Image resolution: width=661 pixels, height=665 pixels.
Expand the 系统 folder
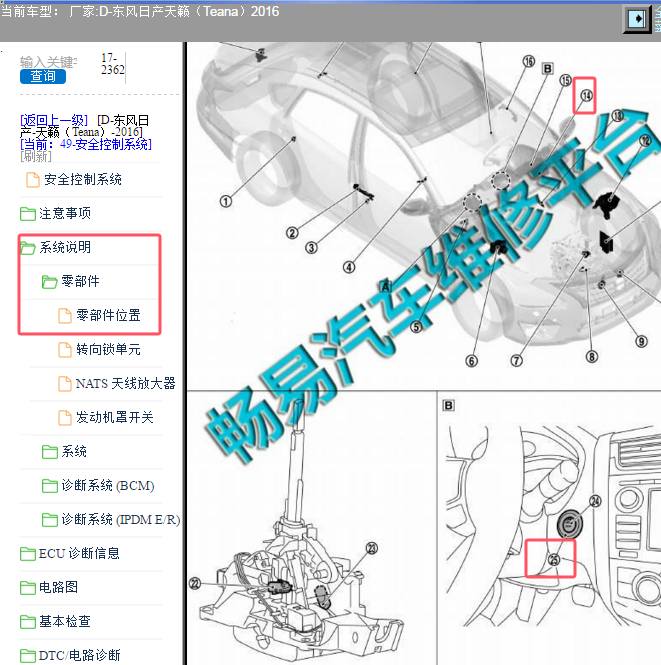[74, 451]
